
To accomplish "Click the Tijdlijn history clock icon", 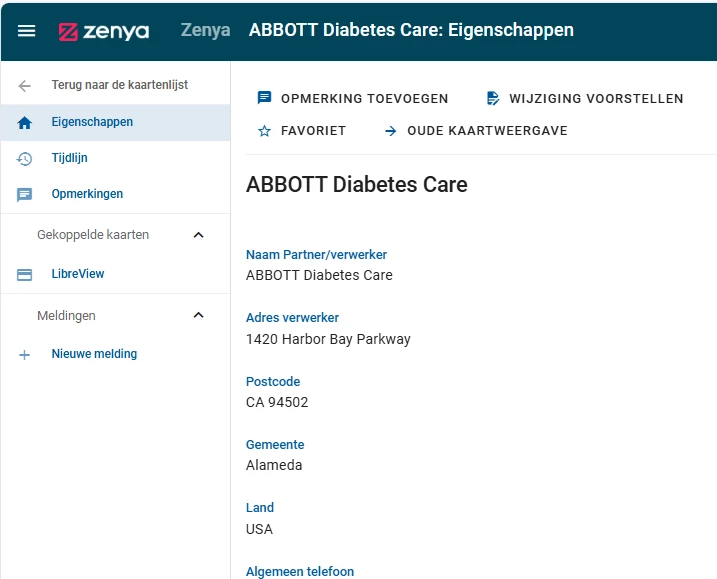I will [25, 159].
